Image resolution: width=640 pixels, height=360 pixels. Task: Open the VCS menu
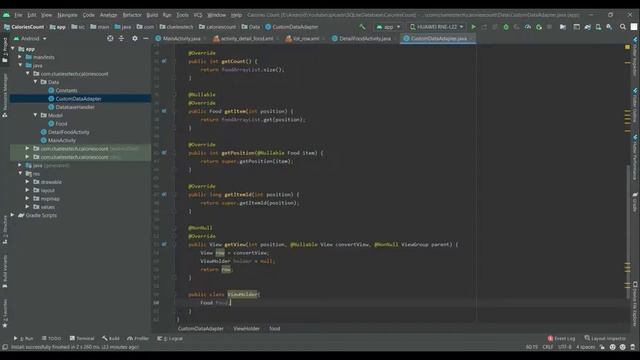click(x=198, y=15)
